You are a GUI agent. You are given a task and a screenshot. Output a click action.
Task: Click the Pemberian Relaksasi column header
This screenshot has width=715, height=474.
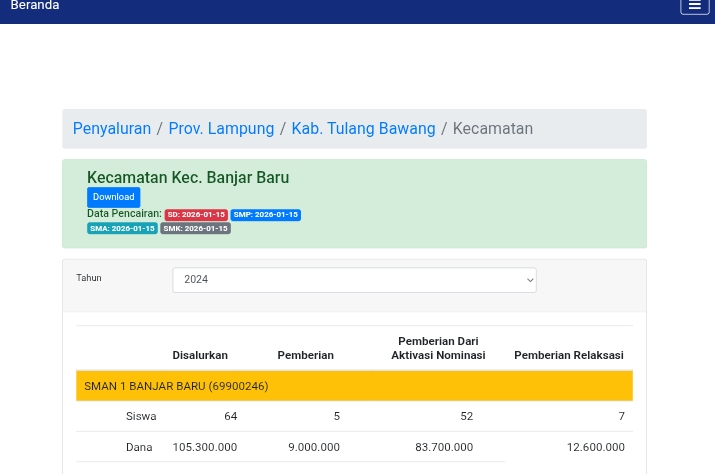[569, 355]
